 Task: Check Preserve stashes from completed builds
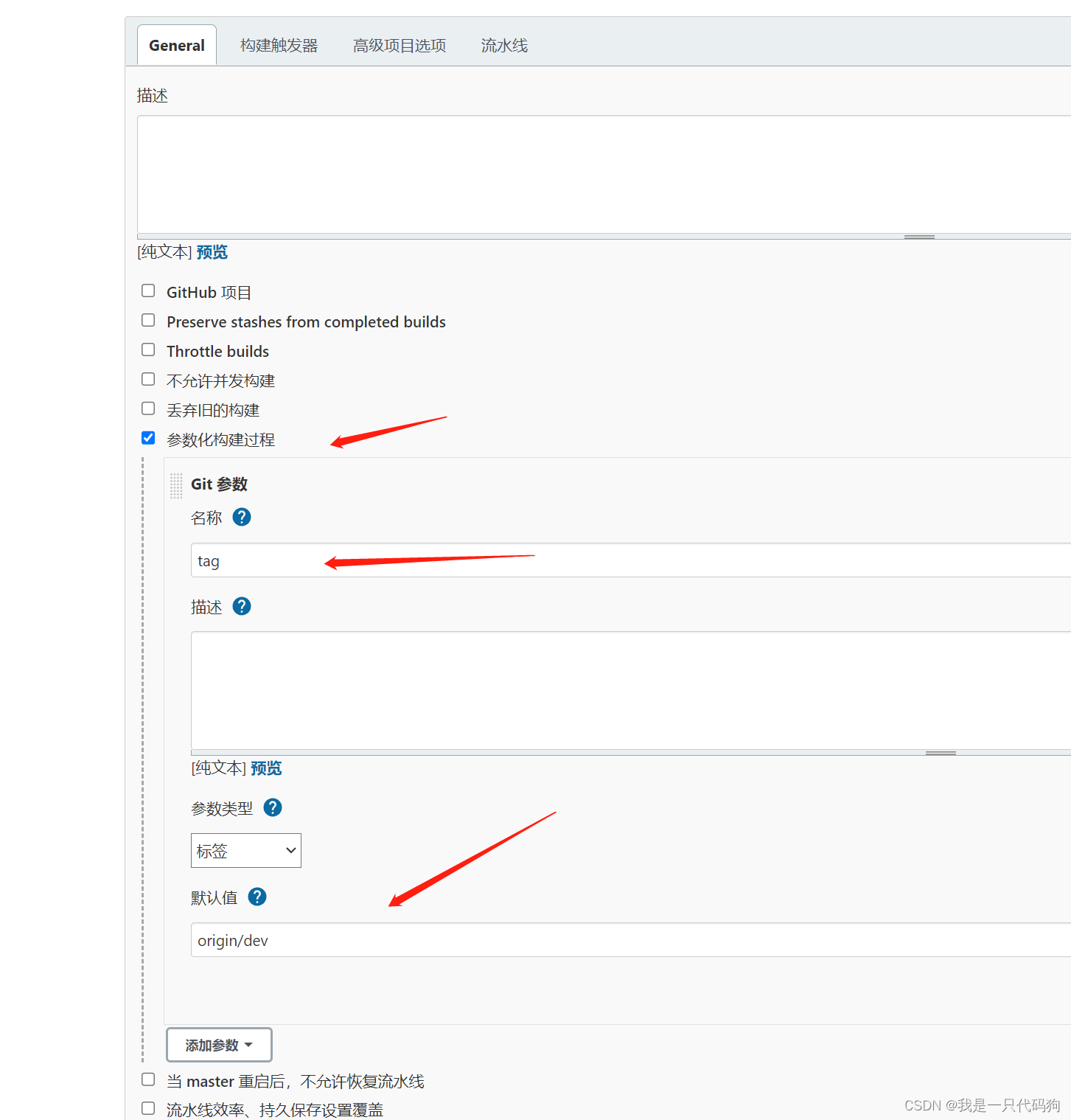[148, 319]
